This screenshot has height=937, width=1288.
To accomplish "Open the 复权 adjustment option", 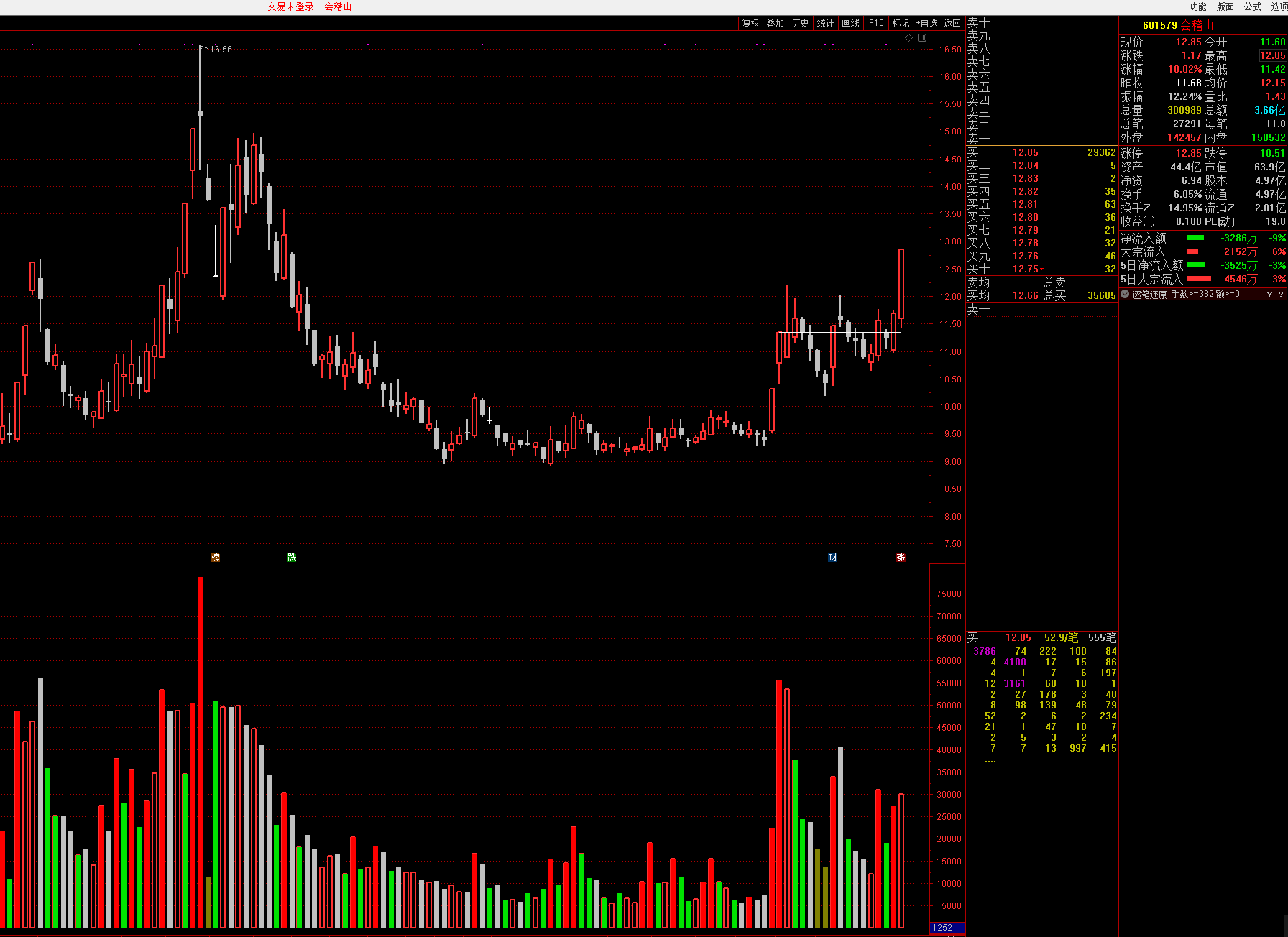I will [x=750, y=23].
